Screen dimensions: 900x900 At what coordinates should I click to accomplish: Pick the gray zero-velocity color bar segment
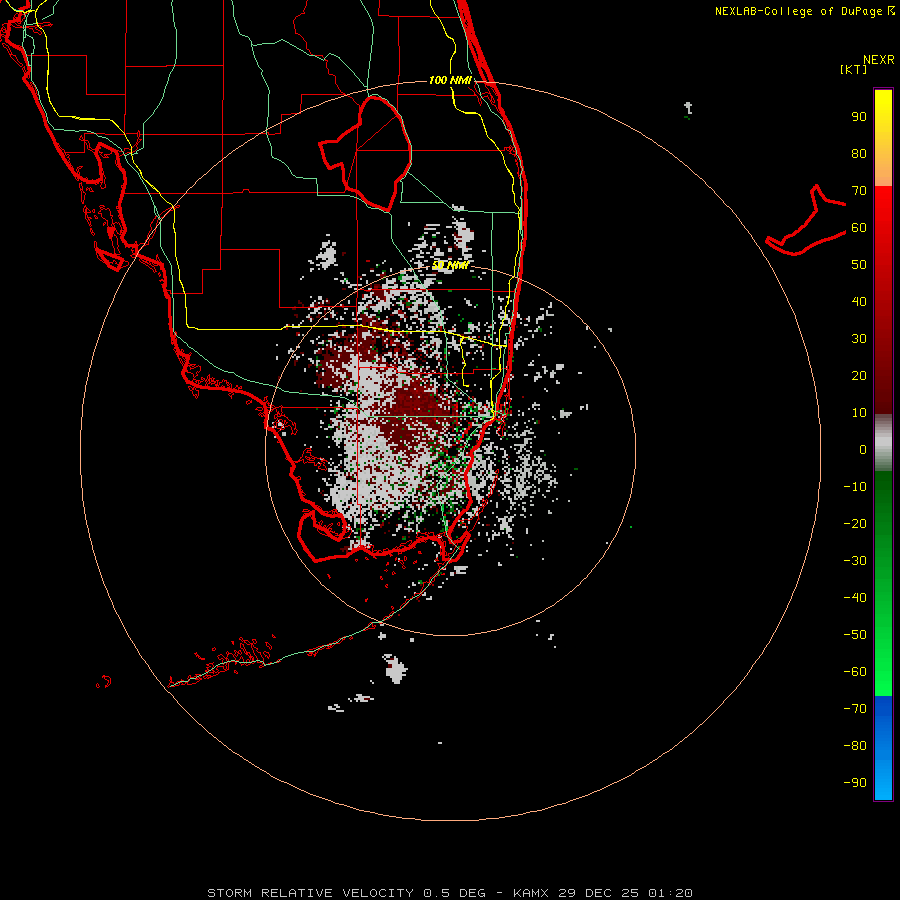coord(883,443)
